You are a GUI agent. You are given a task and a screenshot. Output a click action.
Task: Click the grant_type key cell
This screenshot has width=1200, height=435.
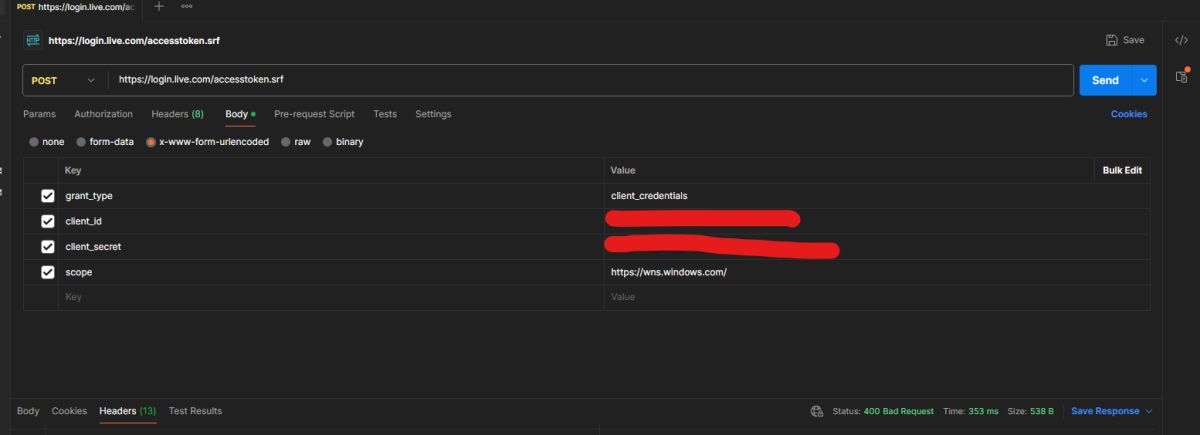pyautogui.click(x=331, y=196)
